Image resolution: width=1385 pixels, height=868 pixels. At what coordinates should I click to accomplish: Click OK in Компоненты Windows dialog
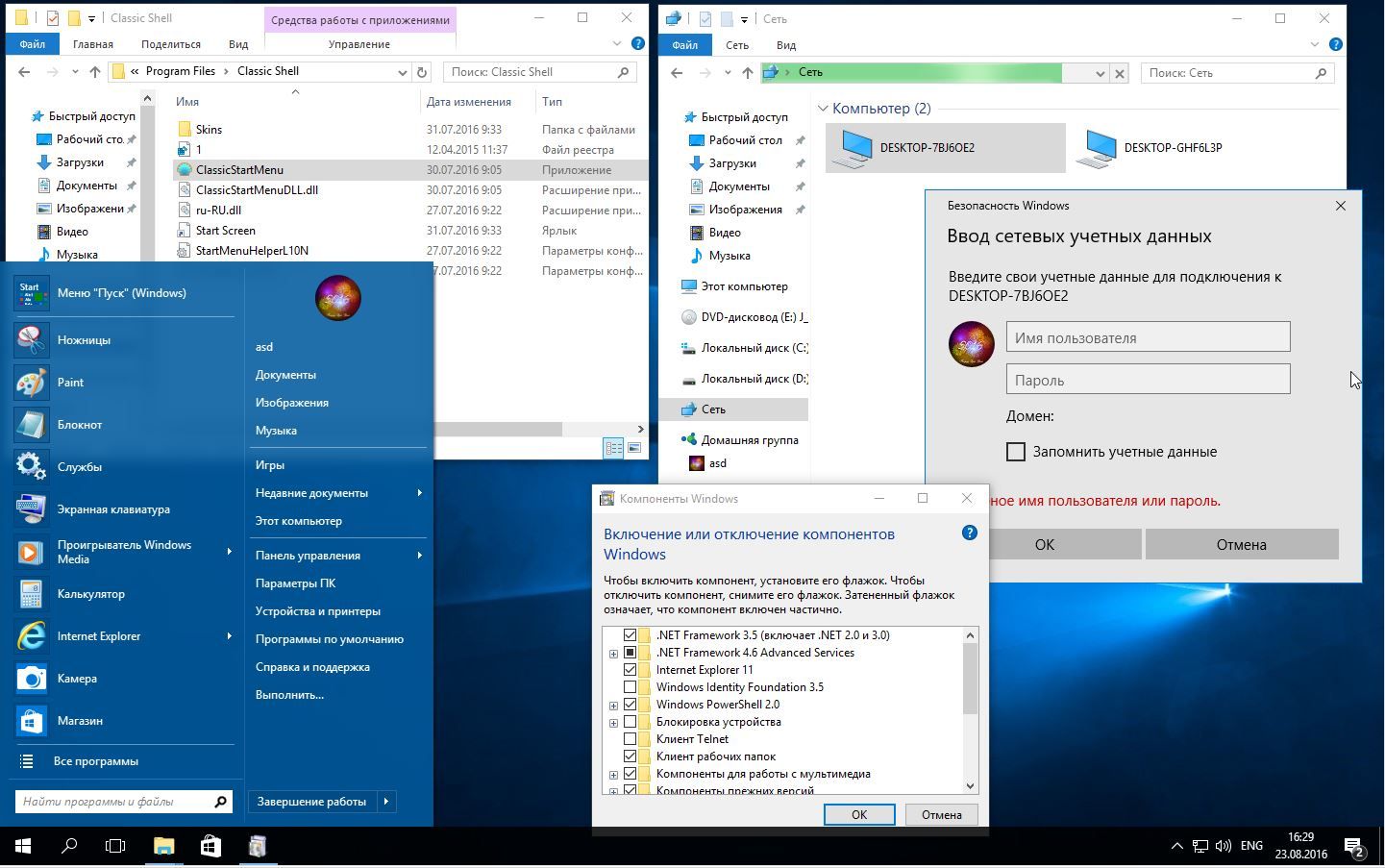(x=859, y=814)
